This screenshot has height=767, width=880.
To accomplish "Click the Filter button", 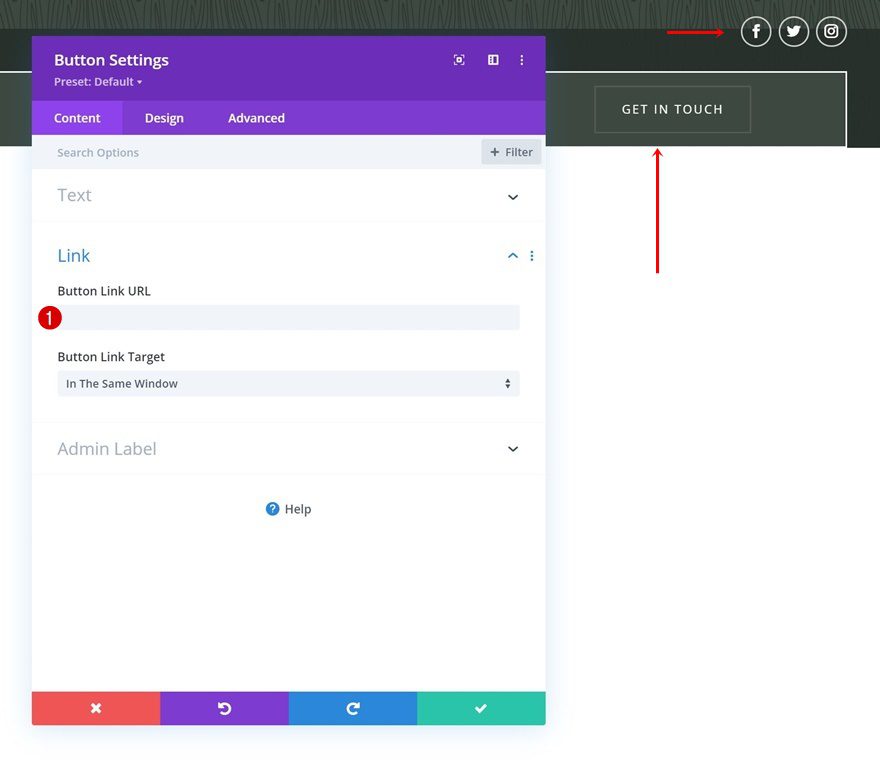I will tap(511, 152).
